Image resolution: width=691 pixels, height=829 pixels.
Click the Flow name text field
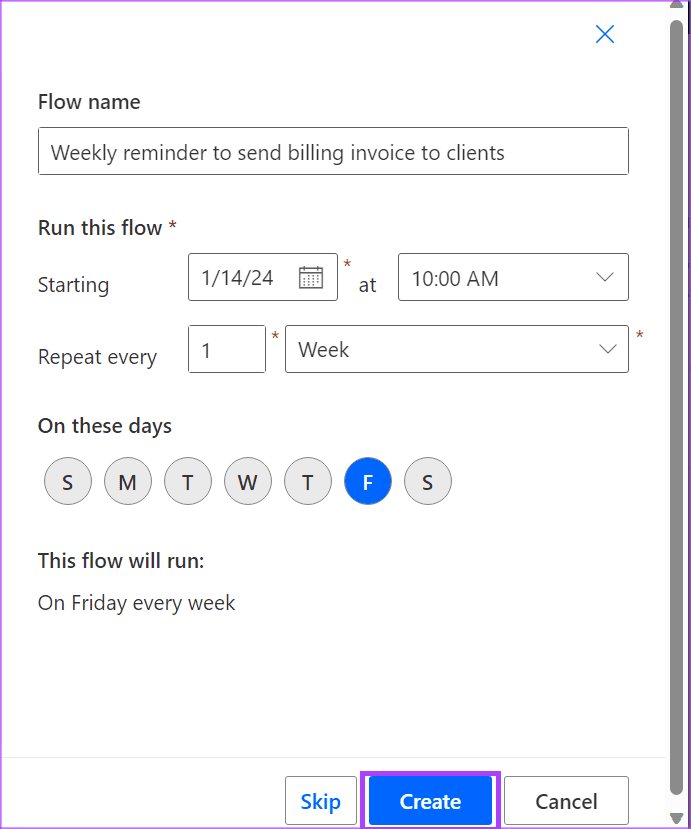click(x=333, y=152)
